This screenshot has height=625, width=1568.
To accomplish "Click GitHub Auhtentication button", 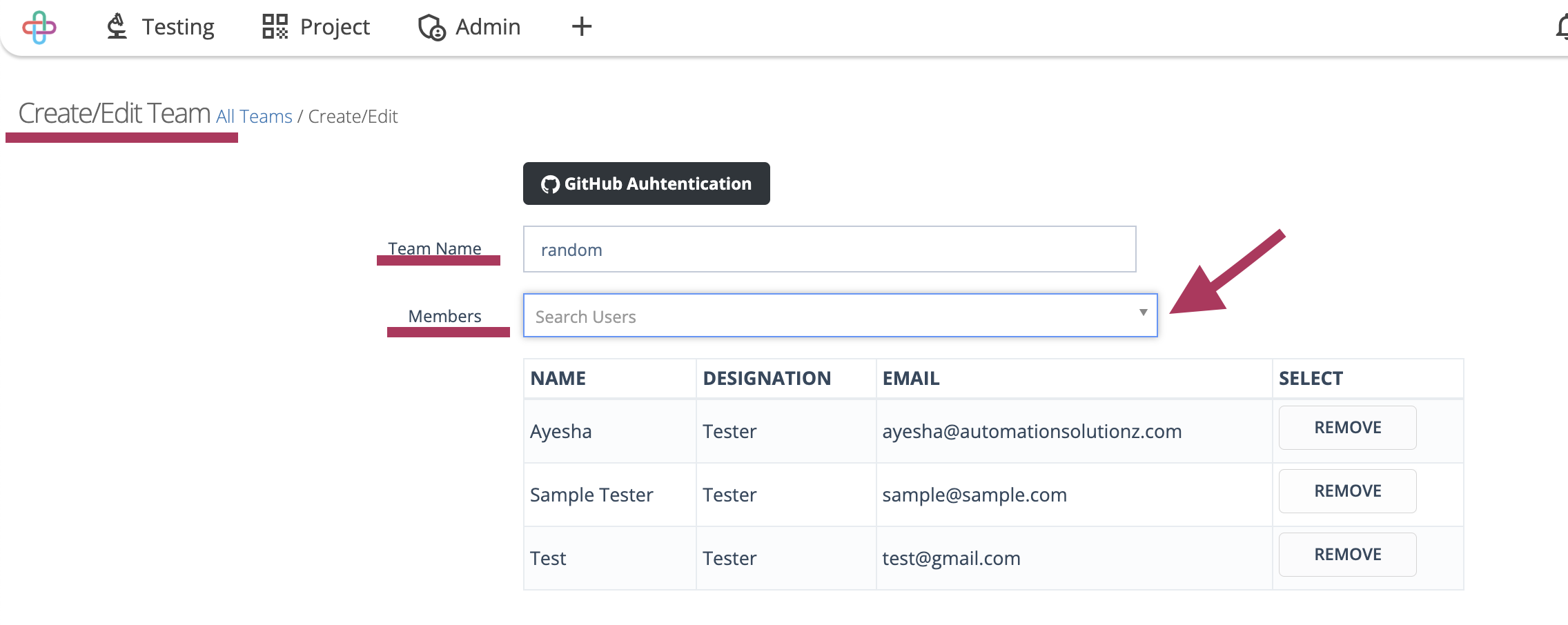I will [x=647, y=183].
